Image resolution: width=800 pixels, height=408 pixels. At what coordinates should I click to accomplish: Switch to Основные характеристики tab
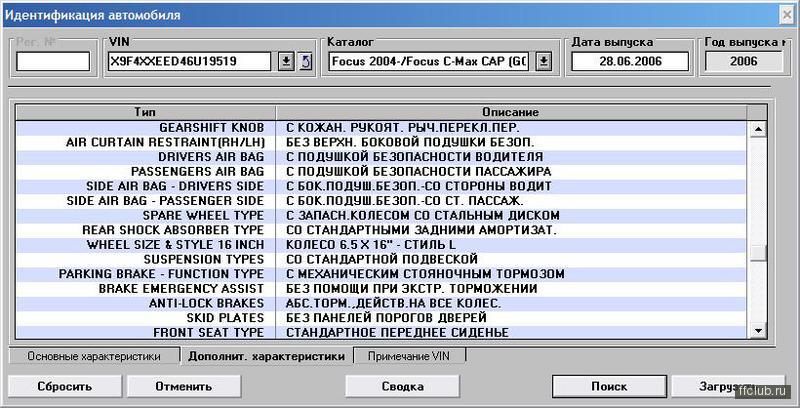click(x=94, y=356)
